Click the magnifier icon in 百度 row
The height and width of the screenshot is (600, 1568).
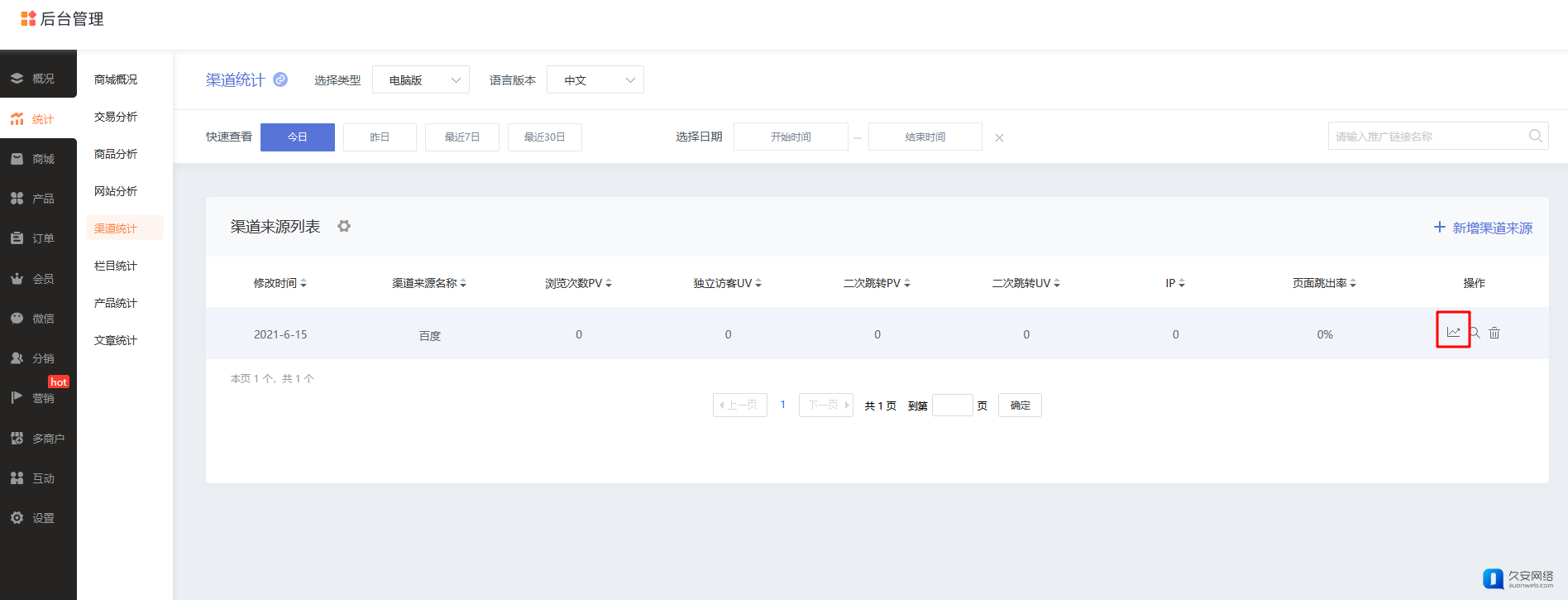(x=1475, y=333)
